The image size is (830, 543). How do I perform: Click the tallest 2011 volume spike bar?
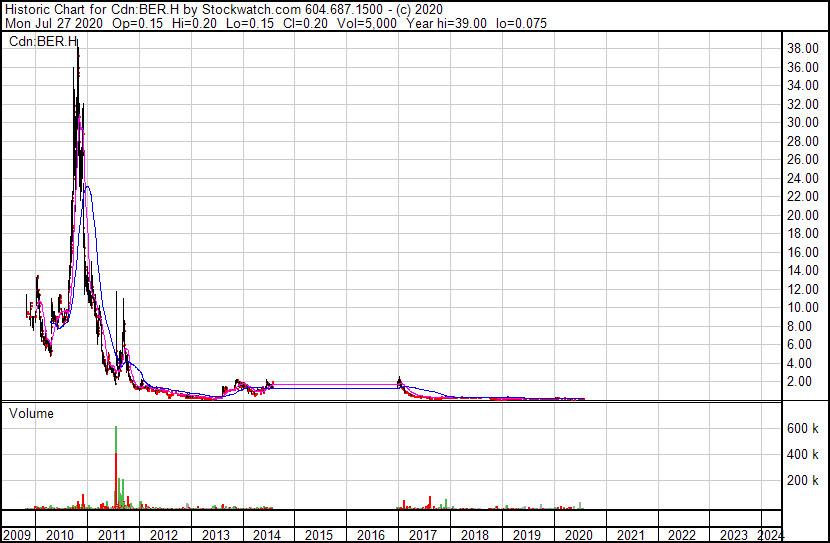click(x=116, y=467)
